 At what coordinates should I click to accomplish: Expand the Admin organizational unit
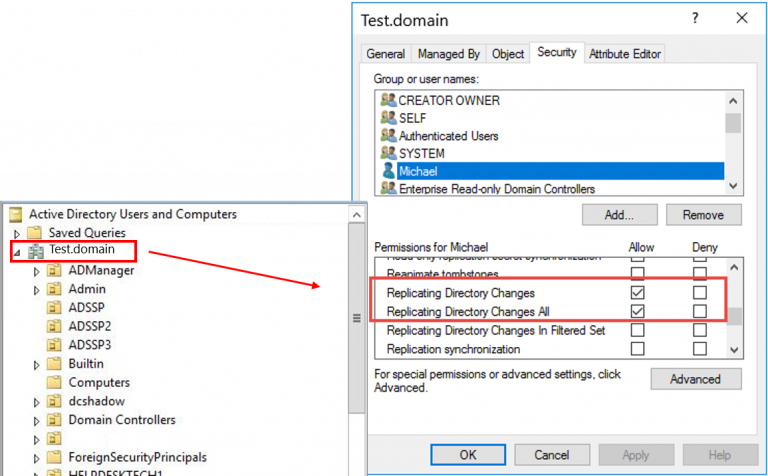coord(36,289)
